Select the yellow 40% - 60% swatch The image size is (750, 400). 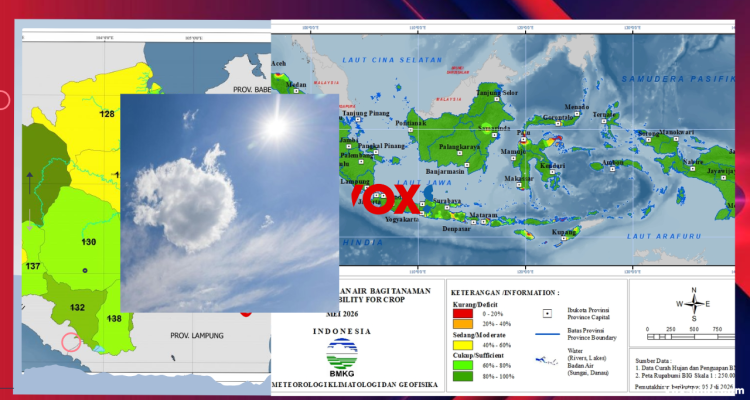click(x=463, y=345)
